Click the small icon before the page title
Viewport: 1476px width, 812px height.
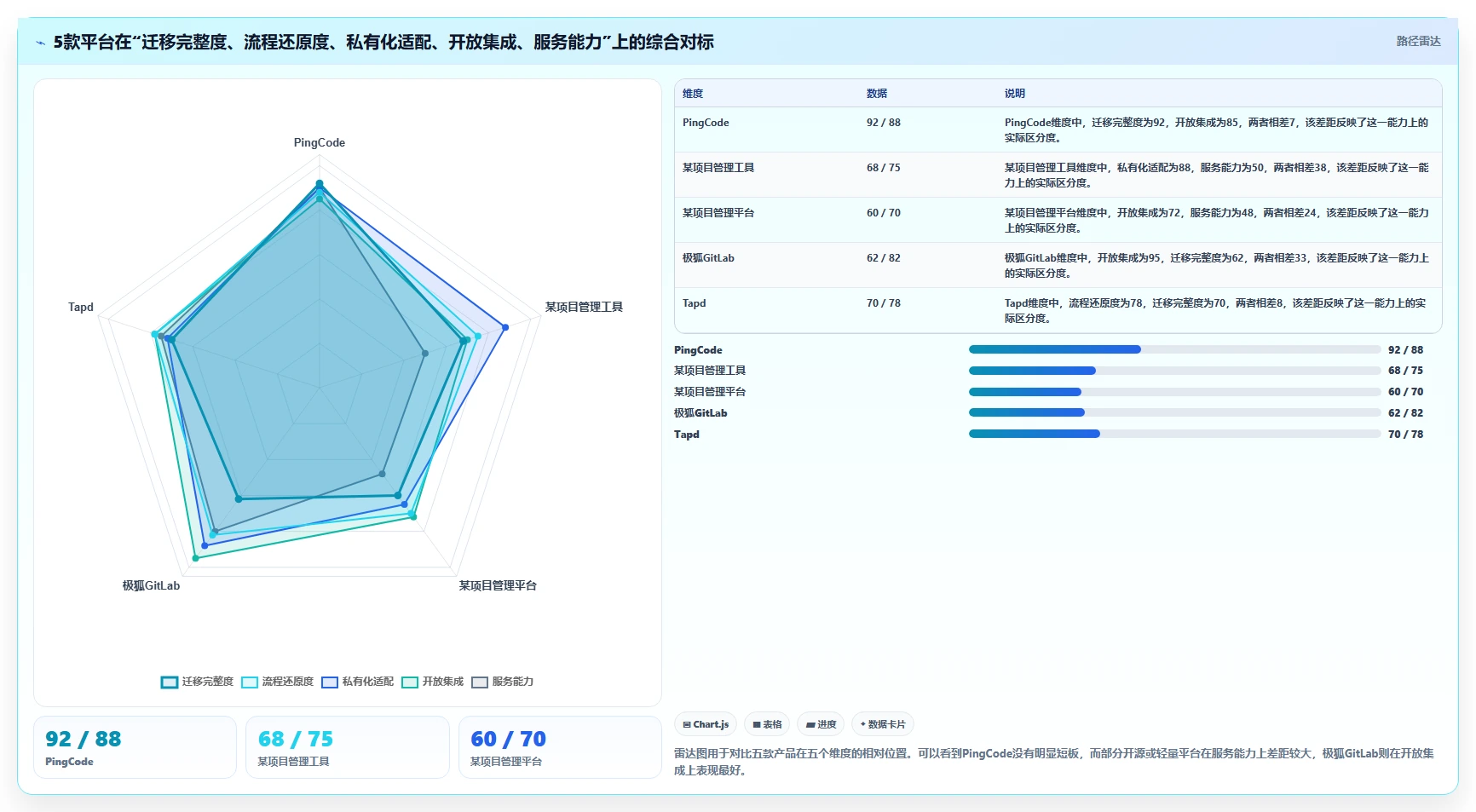click(x=40, y=43)
